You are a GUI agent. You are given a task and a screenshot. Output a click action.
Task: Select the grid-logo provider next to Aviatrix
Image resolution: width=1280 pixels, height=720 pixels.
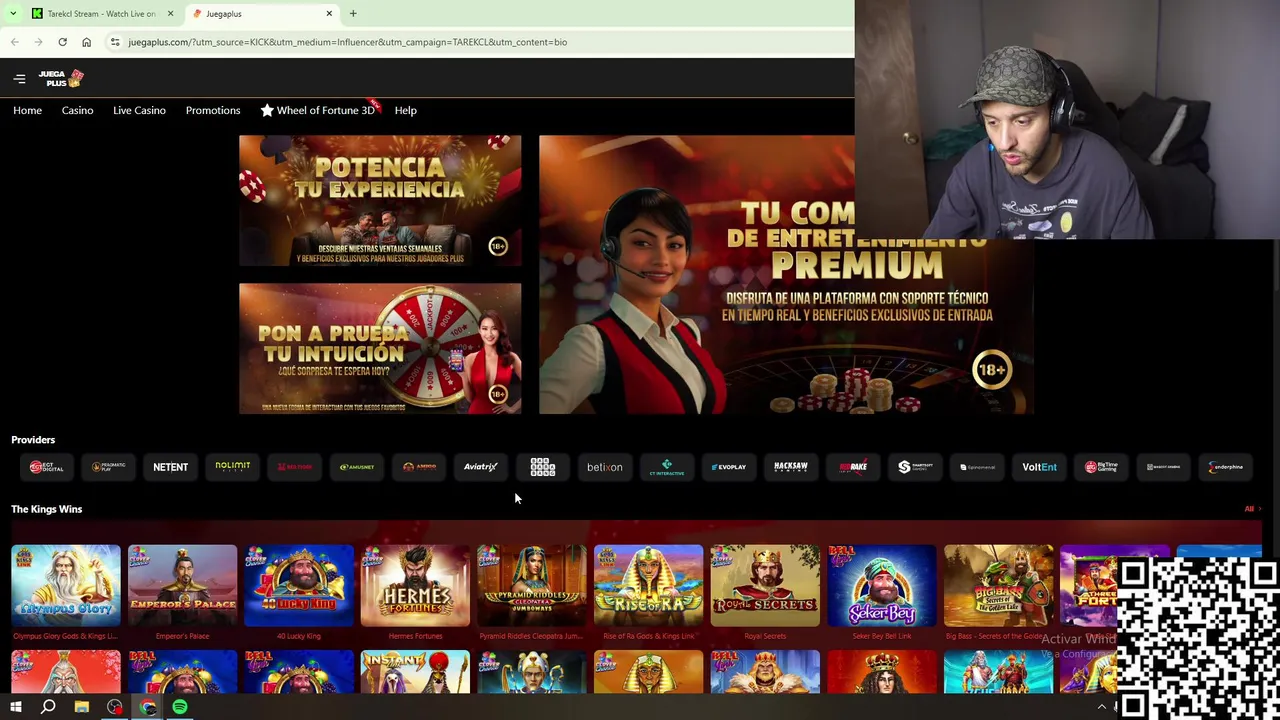(x=542, y=467)
